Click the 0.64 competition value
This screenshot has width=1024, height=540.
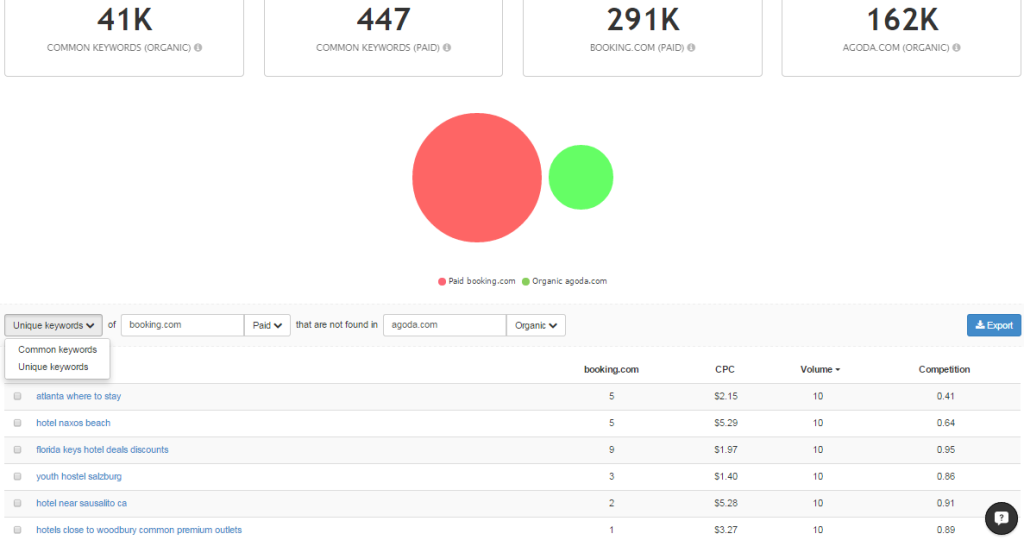(x=945, y=423)
